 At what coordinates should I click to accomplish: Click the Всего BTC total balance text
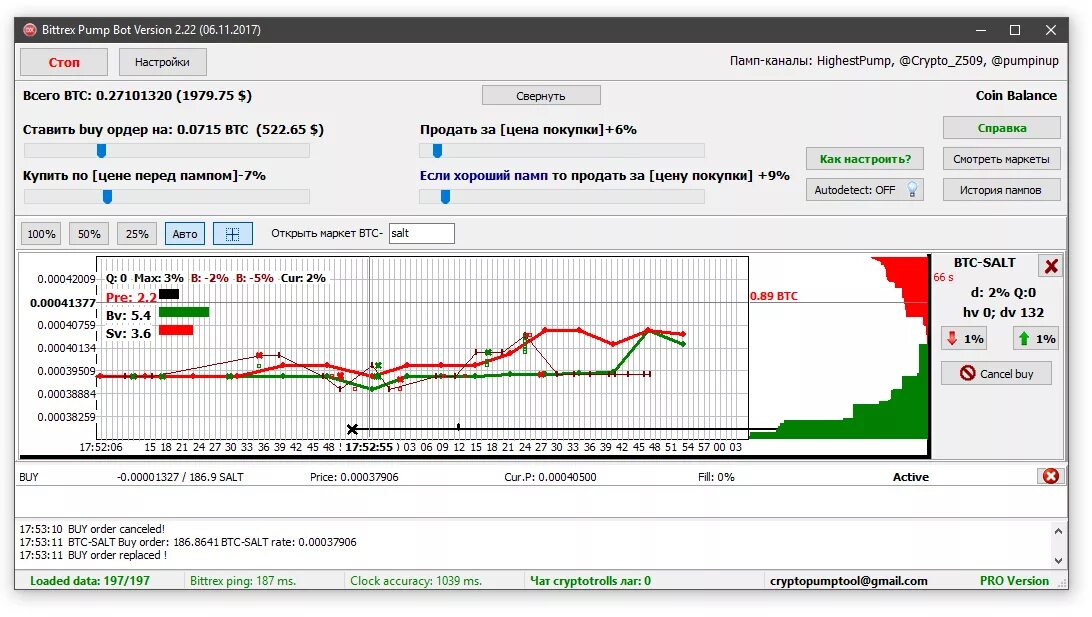tap(137, 95)
